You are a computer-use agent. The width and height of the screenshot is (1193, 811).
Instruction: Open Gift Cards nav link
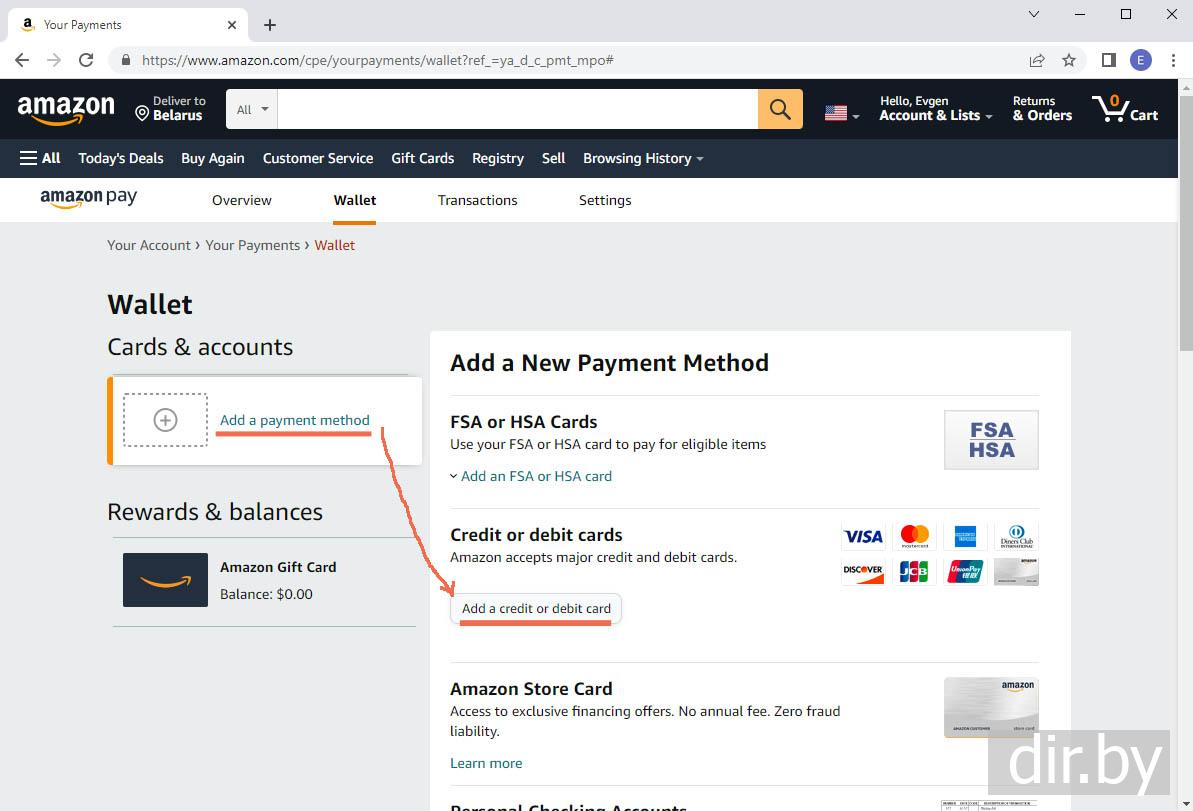coord(422,158)
